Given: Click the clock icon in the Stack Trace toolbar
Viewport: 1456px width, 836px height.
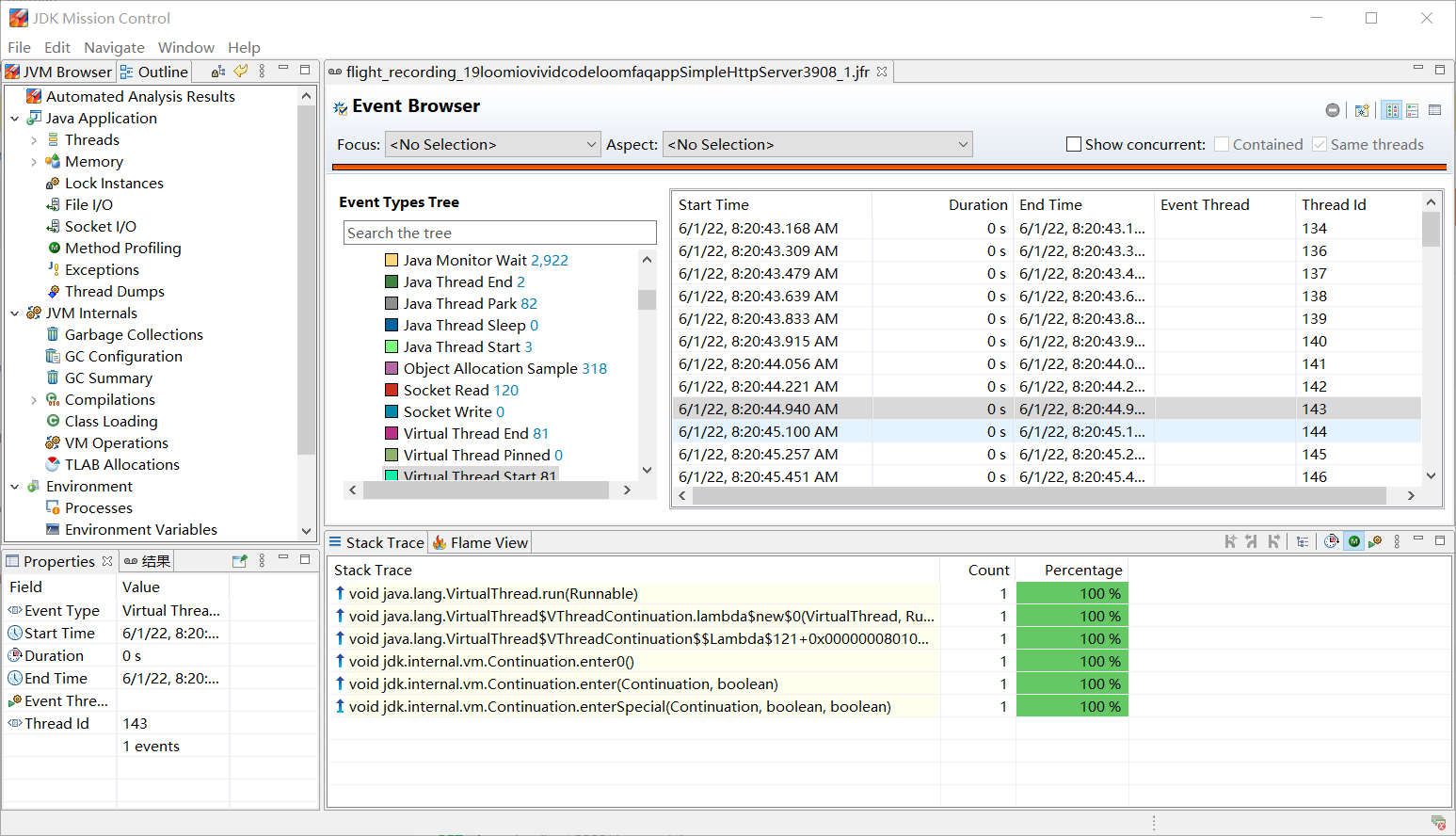Looking at the screenshot, I should click(x=1331, y=541).
